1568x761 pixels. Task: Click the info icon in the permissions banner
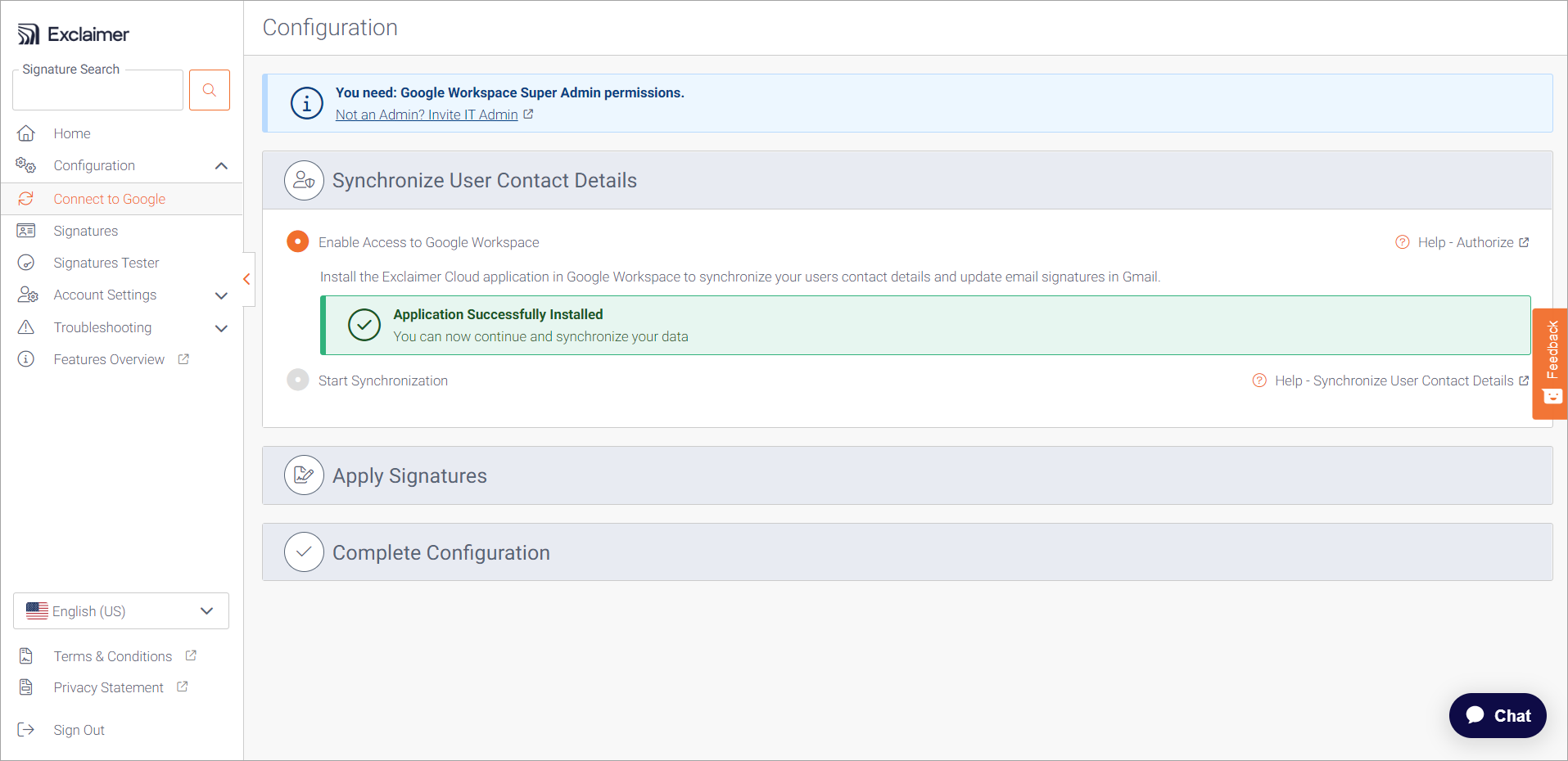coord(307,104)
